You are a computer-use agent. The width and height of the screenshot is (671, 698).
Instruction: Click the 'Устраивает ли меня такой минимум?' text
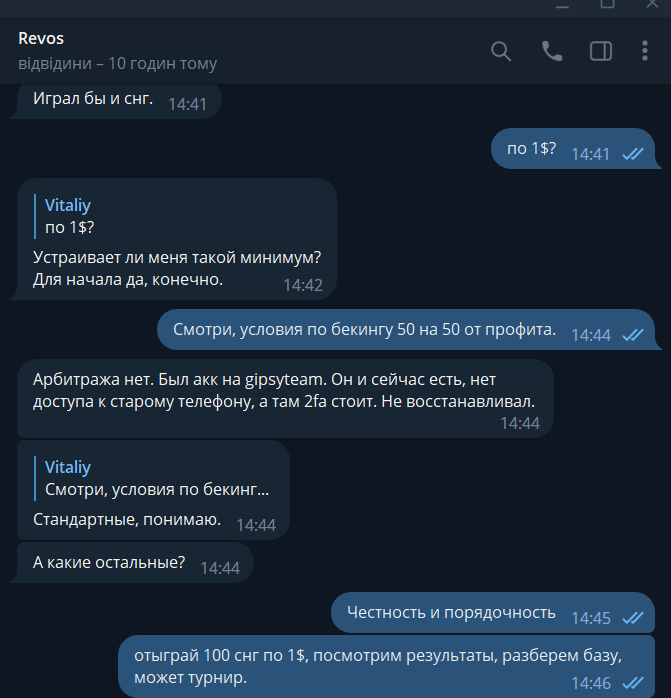click(x=177, y=257)
